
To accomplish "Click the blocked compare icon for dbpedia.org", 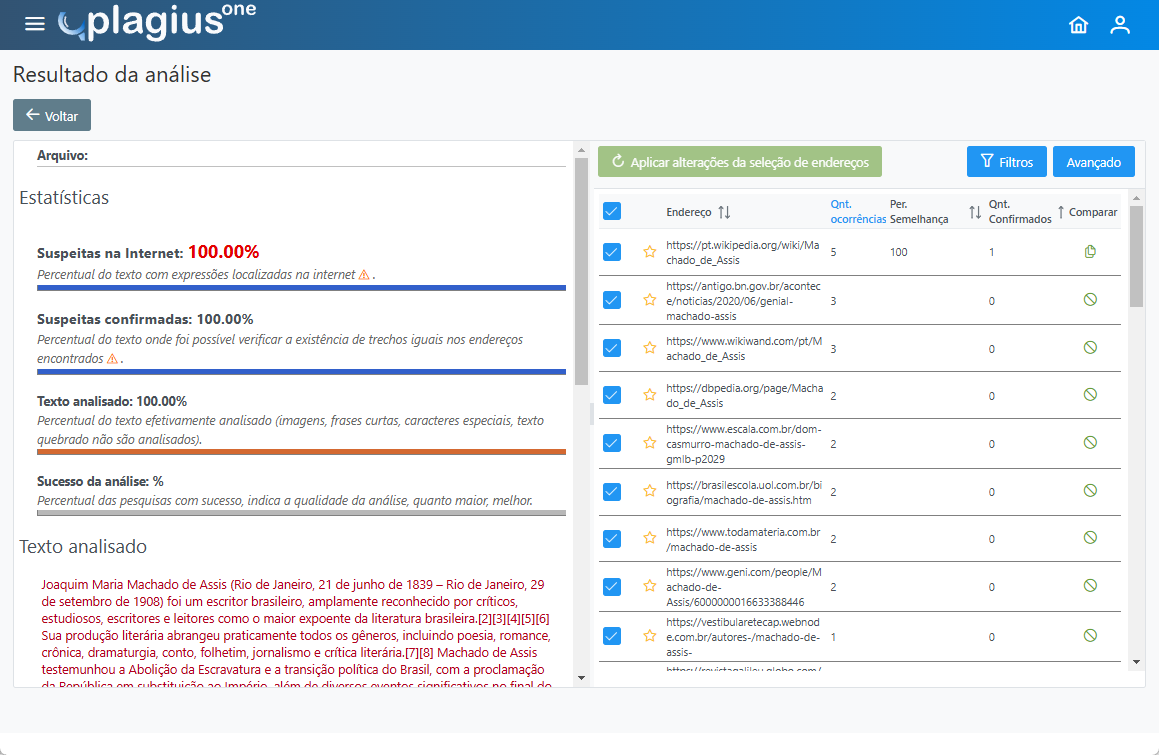I will click(1090, 395).
